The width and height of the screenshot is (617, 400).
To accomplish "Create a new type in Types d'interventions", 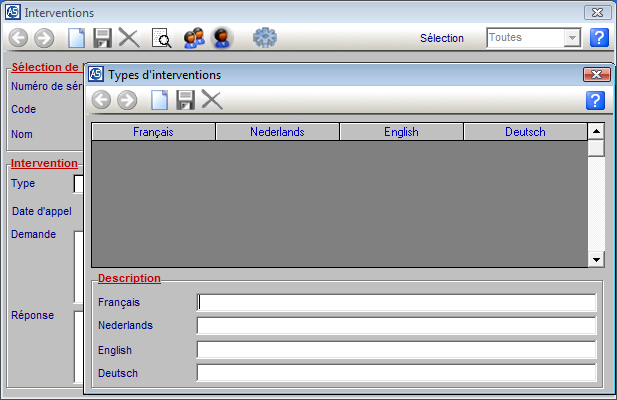I will pyautogui.click(x=159, y=99).
